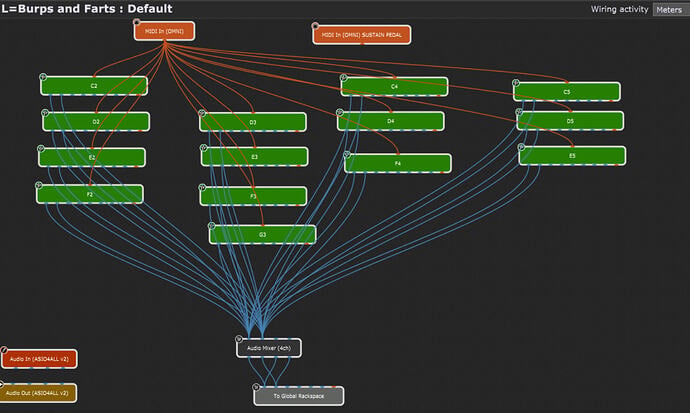Click the corner icon on the D4 block
Screen dimensions: 690x413
click(x=340, y=113)
